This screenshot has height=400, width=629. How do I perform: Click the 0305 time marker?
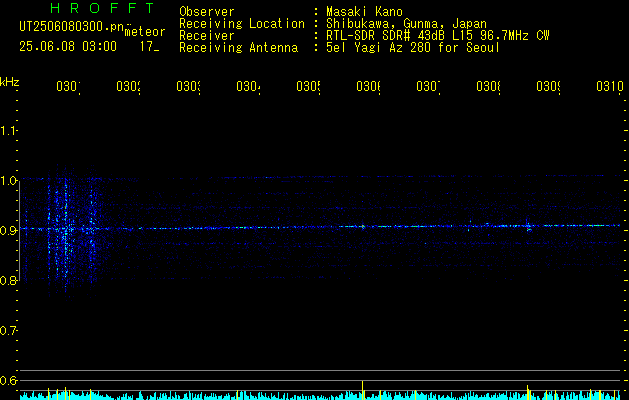click(x=308, y=86)
